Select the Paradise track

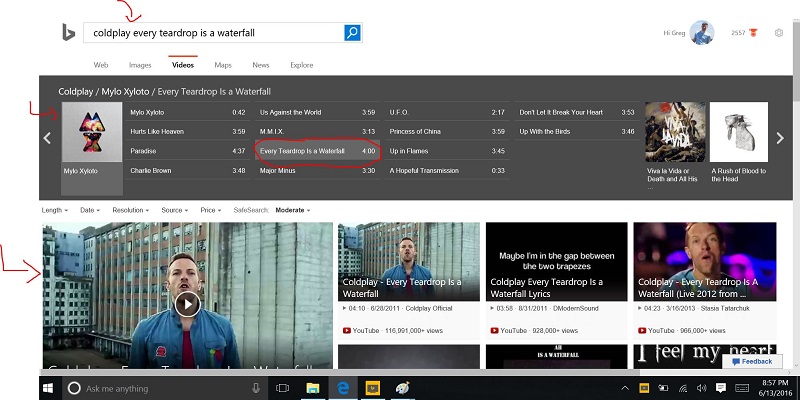click(x=188, y=151)
